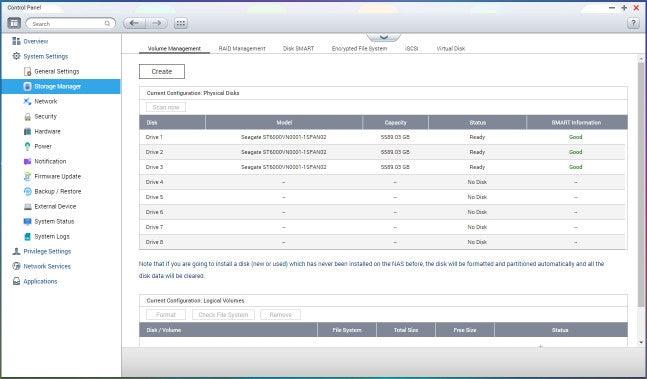This screenshot has width=647, height=379.
Task: Click the SMART Information column header
Action: (x=576, y=122)
